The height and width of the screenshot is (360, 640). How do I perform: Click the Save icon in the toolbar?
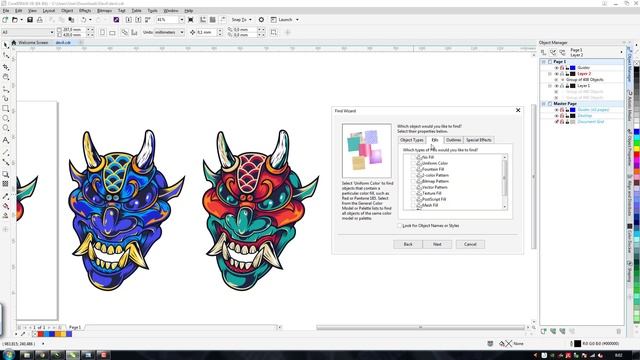tap(30, 20)
